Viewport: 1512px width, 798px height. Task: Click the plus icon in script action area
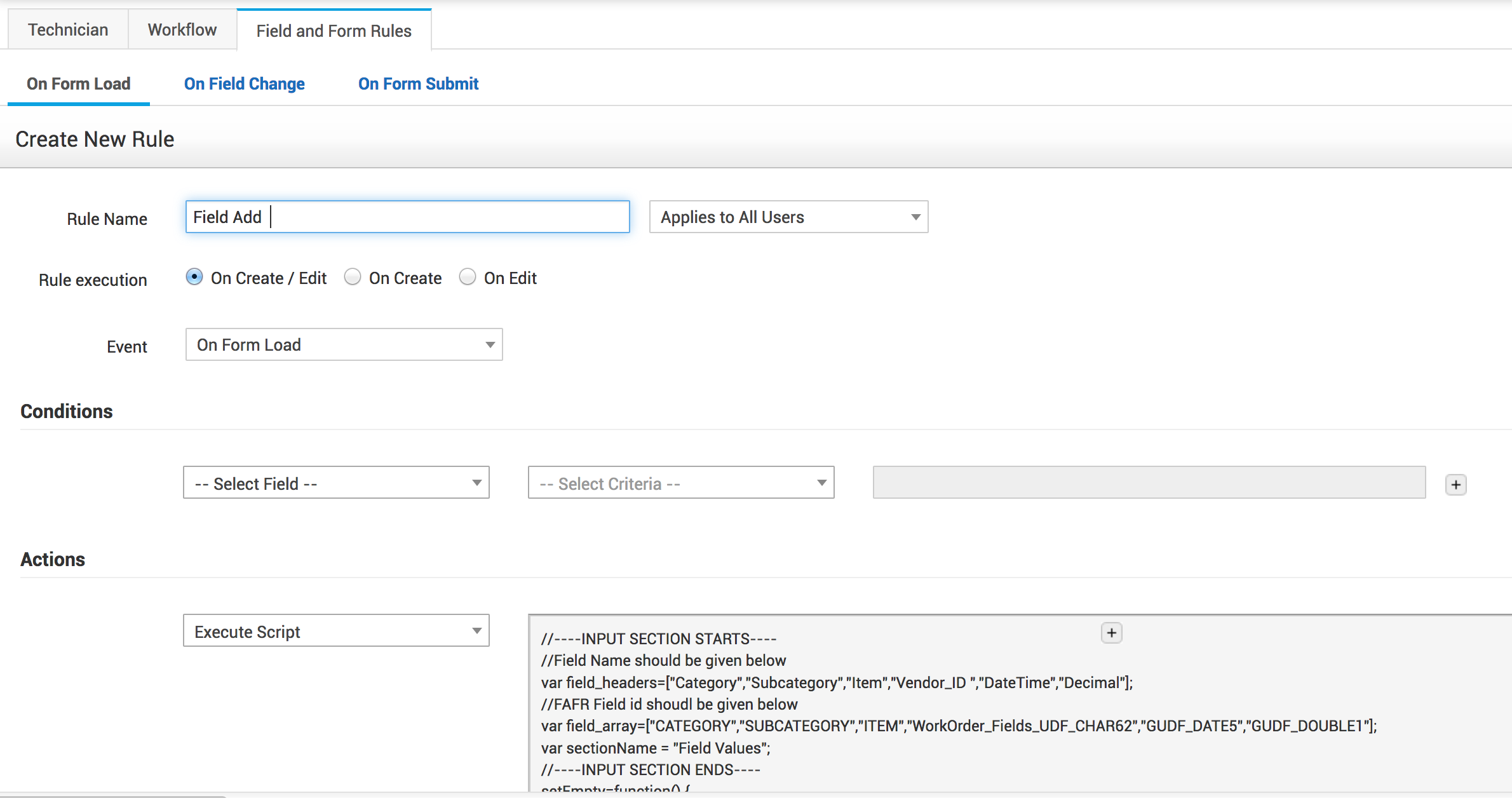pyautogui.click(x=1111, y=633)
